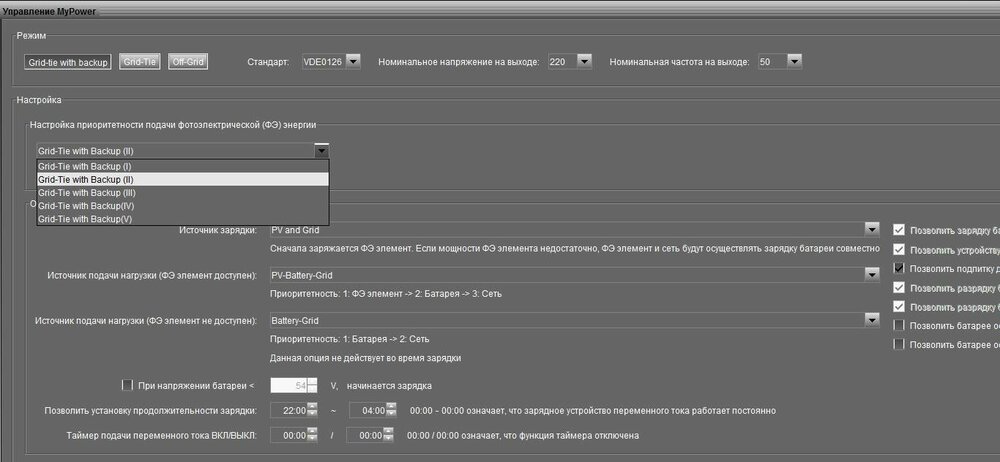
Task: Toggle the 'Позволить подпитку' checkbox
Action: click(899, 269)
